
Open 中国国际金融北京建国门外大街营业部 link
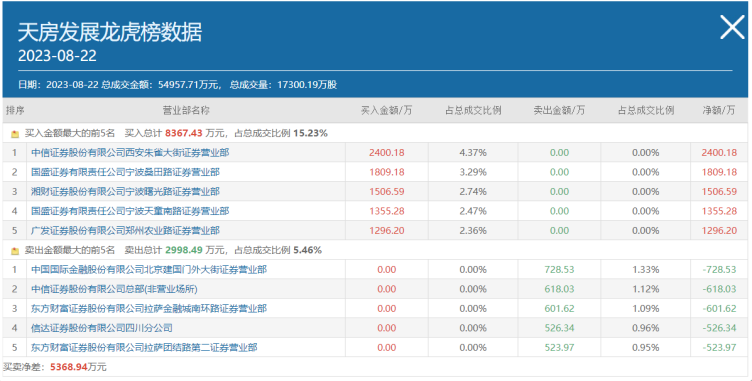149,269
